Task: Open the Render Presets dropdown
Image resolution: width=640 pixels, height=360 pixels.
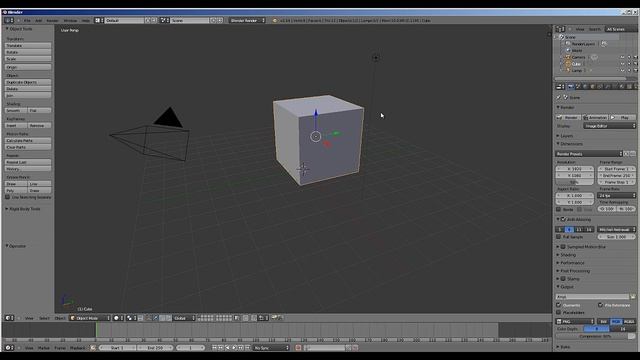Action: (589, 154)
